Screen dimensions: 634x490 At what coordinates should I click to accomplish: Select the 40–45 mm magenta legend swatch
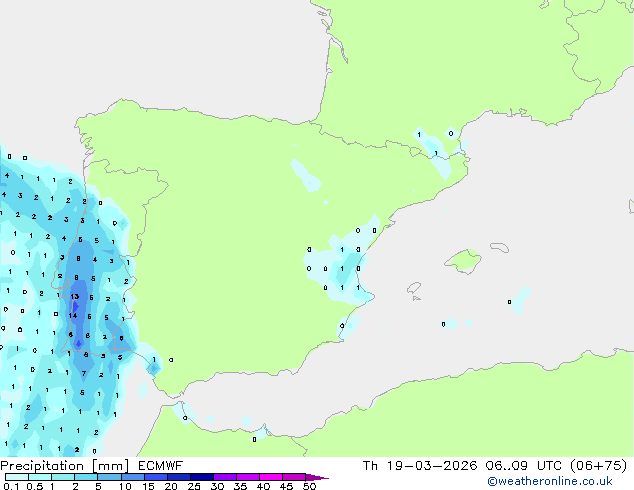pyautogui.click(x=271, y=477)
